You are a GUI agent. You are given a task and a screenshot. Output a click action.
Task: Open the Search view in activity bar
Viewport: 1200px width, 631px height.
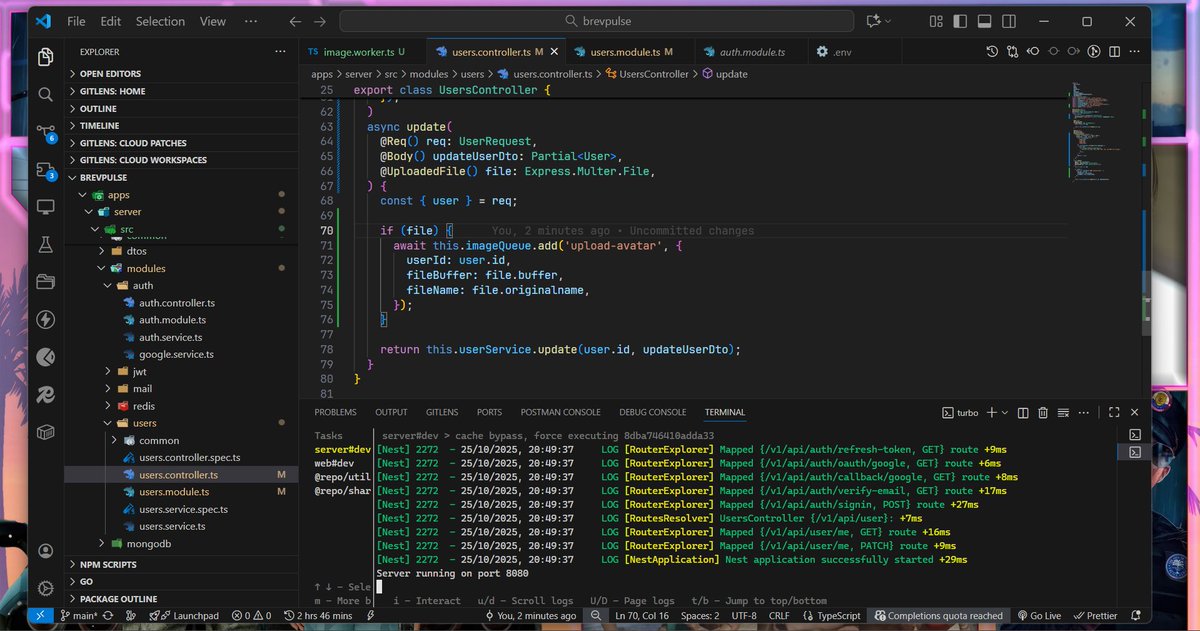click(x=45, y=94)
